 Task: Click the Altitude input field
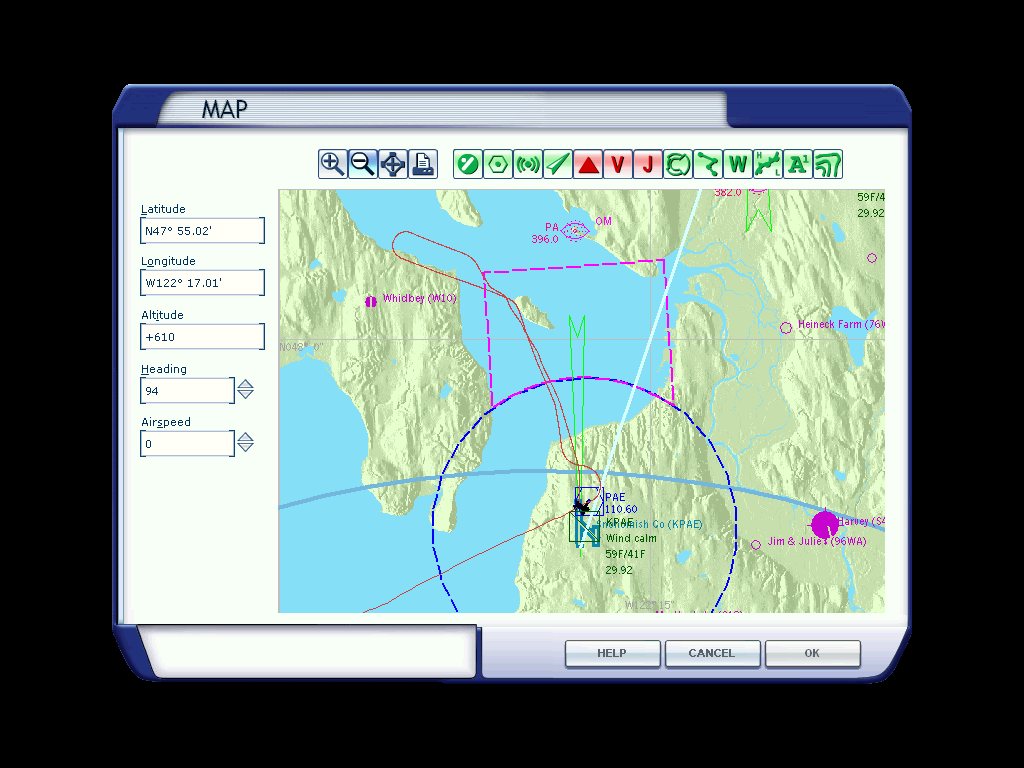coord(202,337)
